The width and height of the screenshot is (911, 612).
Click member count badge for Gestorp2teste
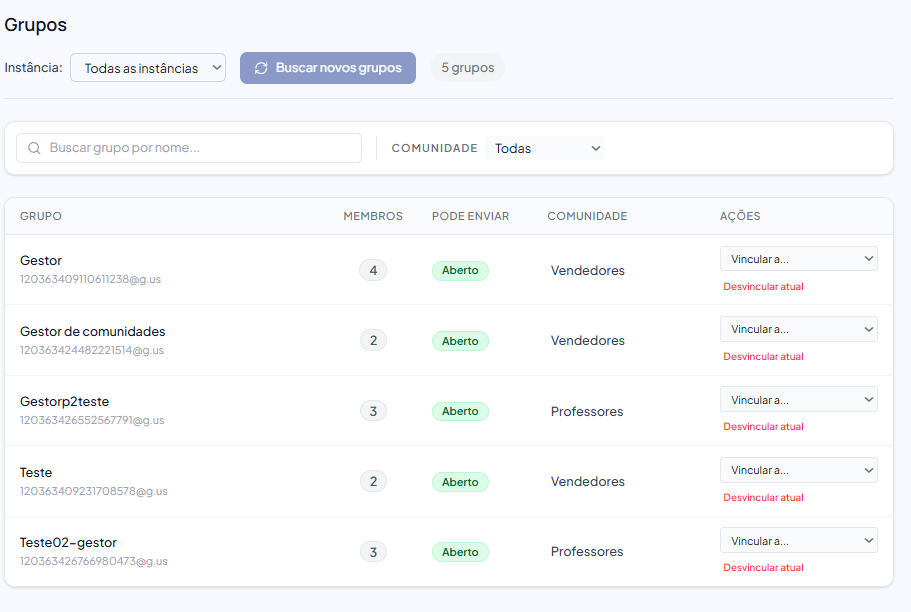[373, 411]
